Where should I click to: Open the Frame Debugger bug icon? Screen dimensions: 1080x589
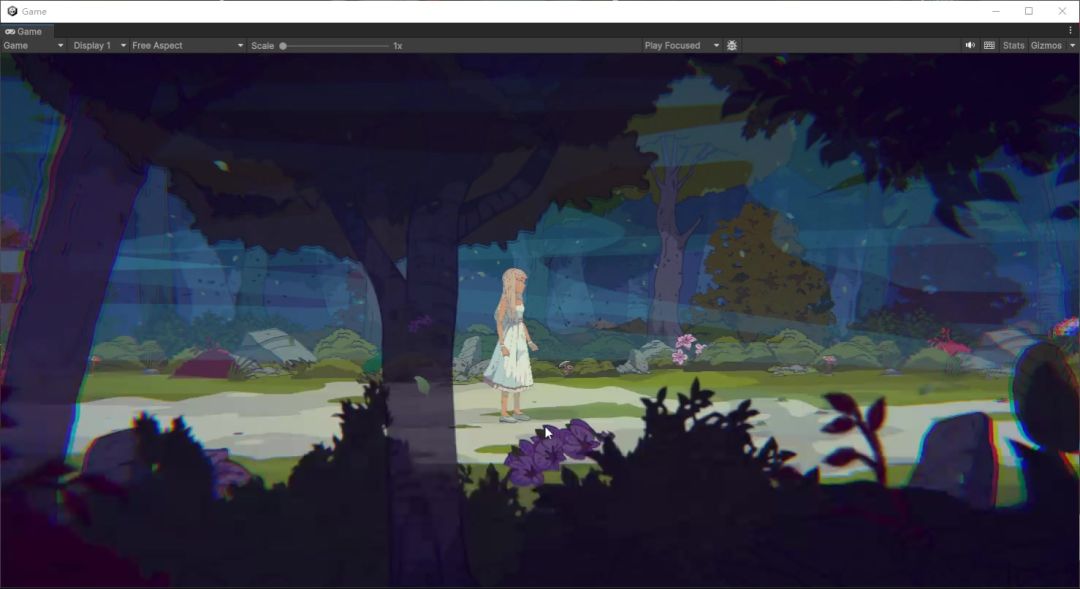(732, 46)
